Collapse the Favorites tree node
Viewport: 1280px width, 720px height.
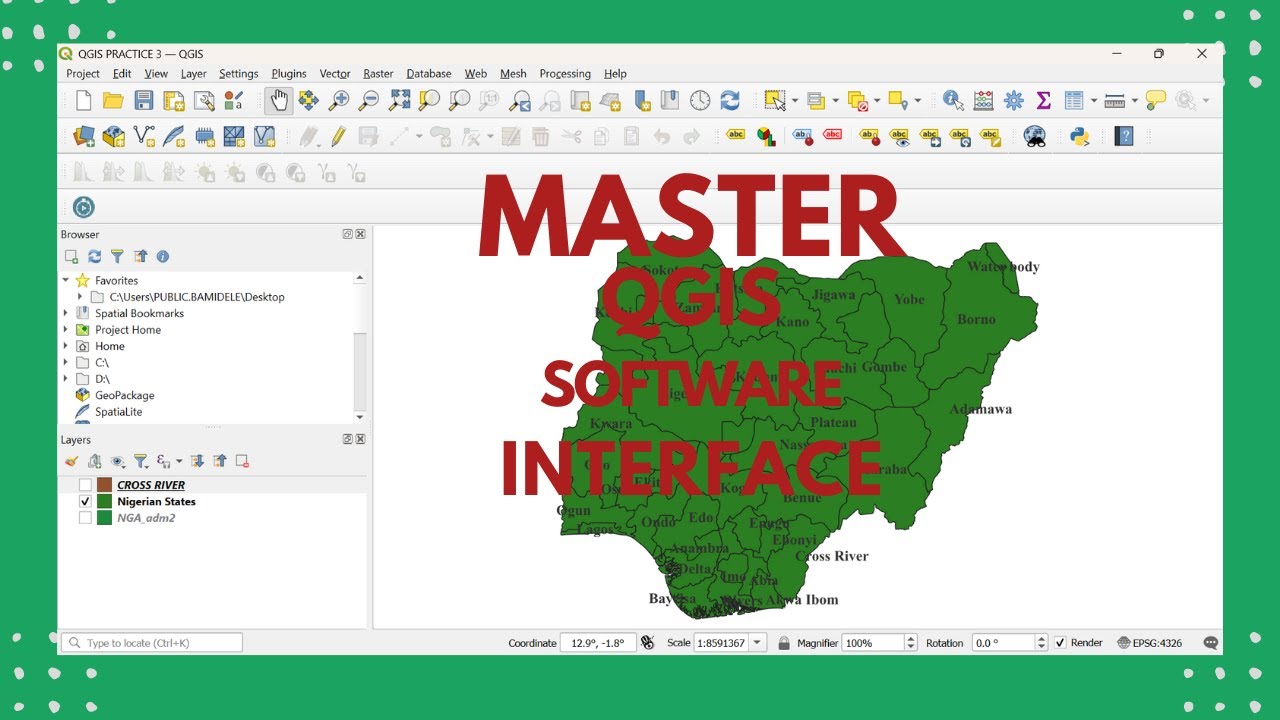[66, 280]
